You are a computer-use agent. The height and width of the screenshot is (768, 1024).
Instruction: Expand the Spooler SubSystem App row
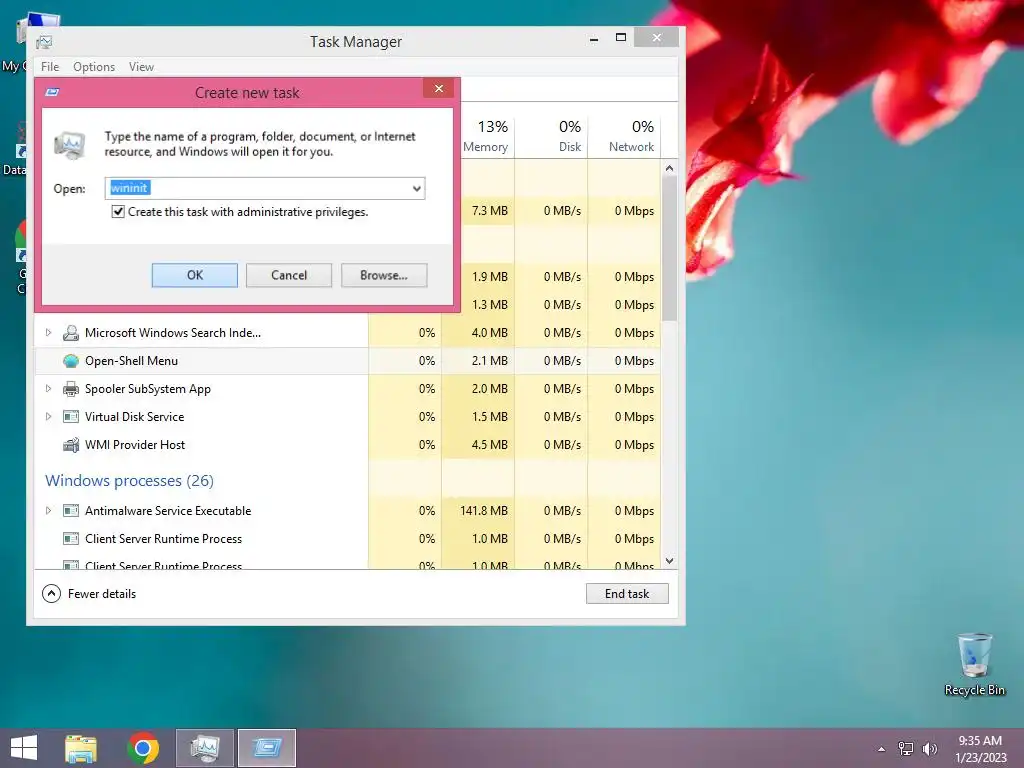[48, 389]
